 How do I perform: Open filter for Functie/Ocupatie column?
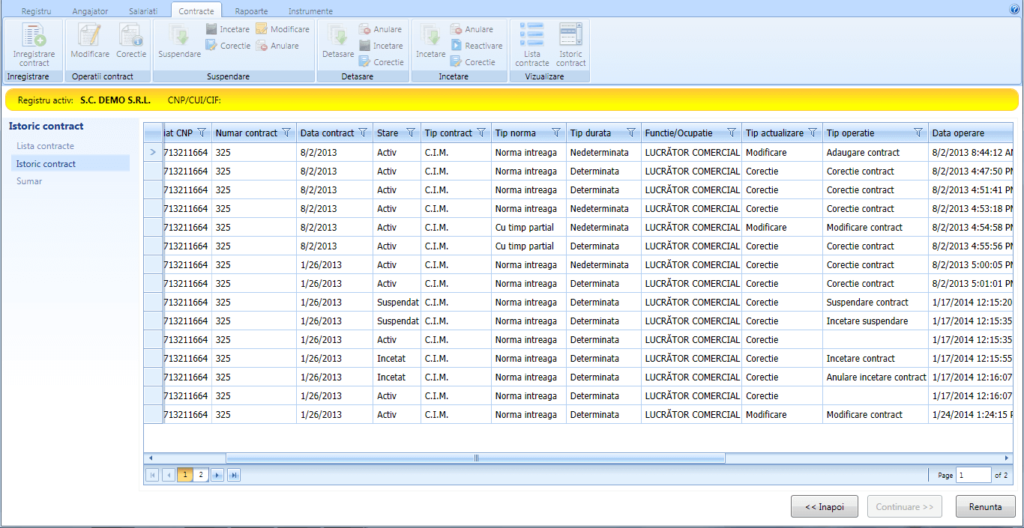point(732,133)
